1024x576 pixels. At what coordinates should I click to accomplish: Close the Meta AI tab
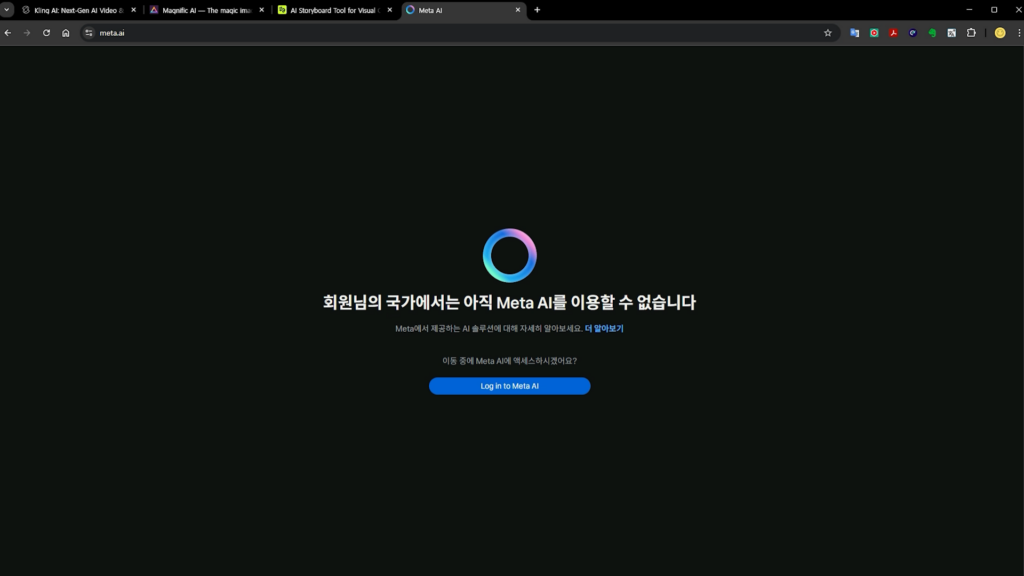(x=517, y=10)
